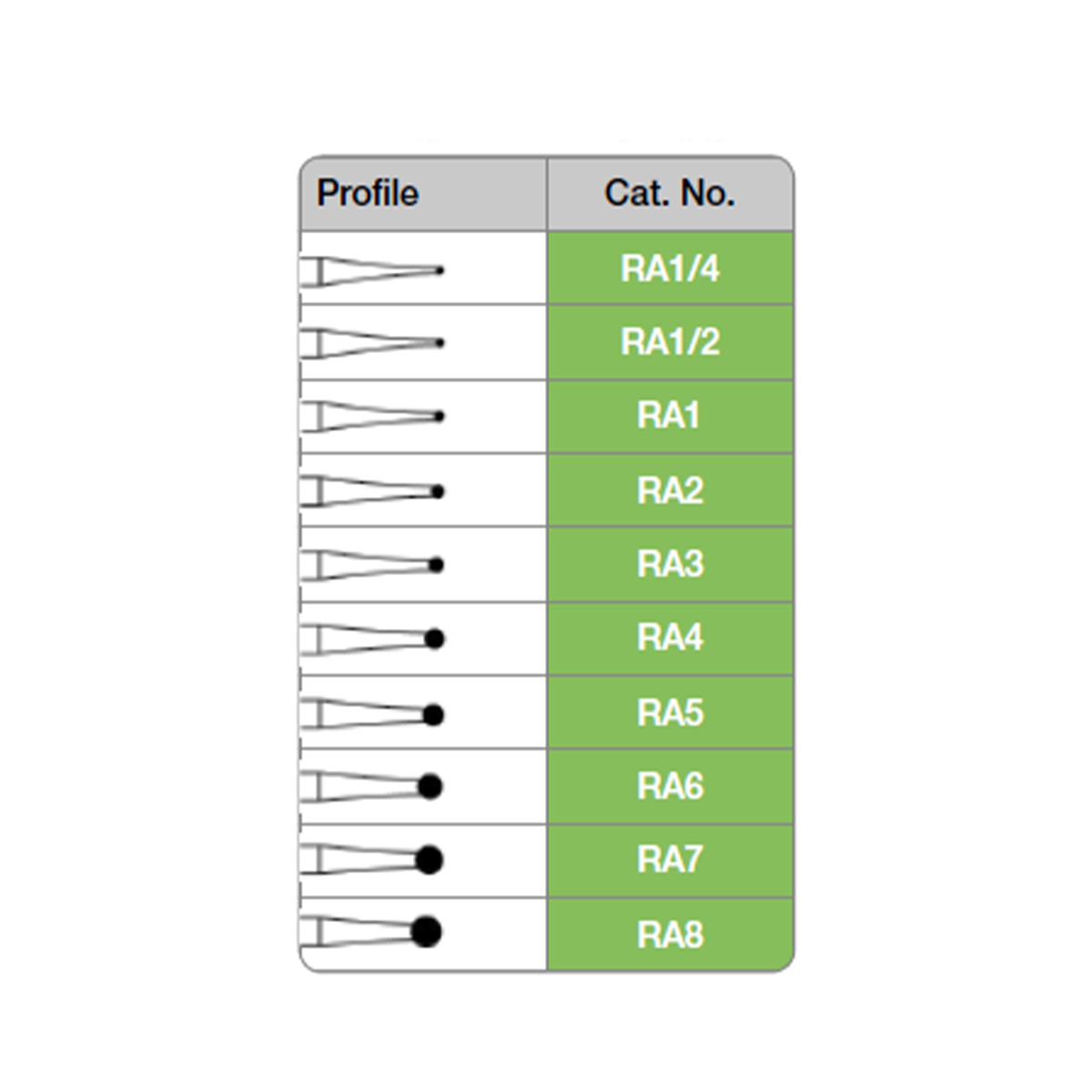
Task: Click the RA6 round bur profile
Action: (373, 786)
